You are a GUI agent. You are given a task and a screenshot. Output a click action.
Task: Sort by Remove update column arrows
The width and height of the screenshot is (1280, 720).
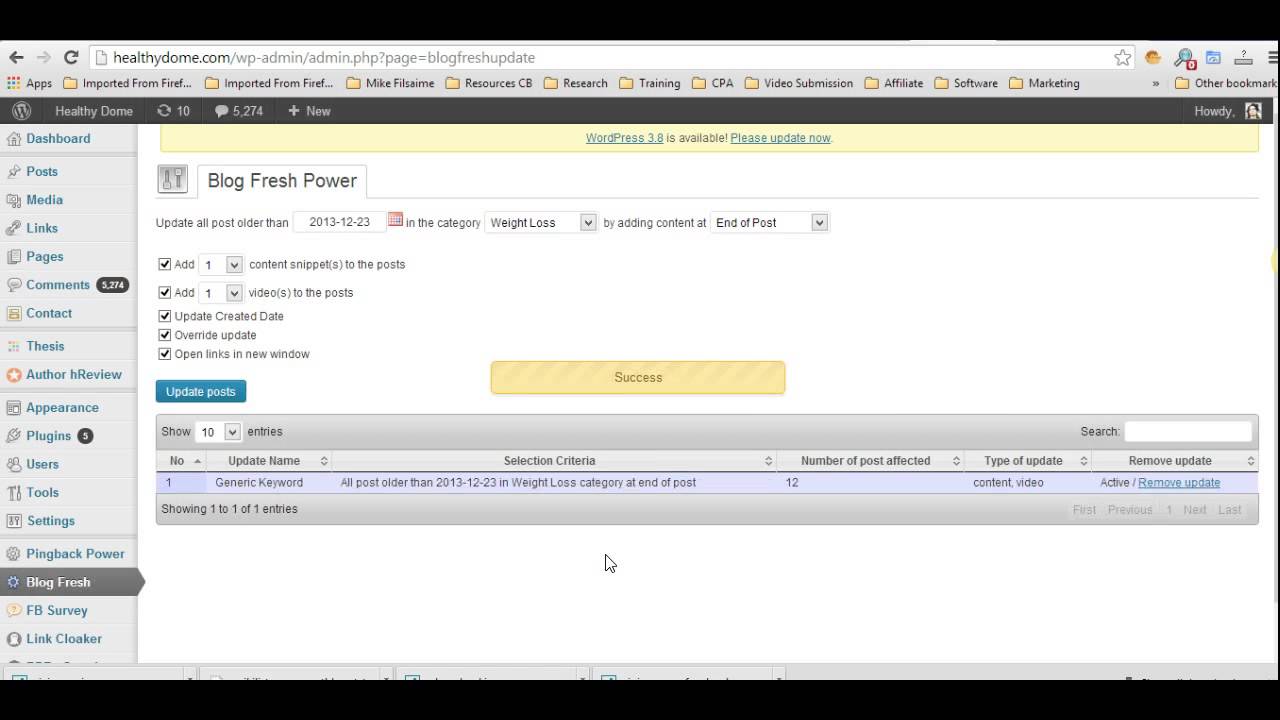coord(1250,461)
